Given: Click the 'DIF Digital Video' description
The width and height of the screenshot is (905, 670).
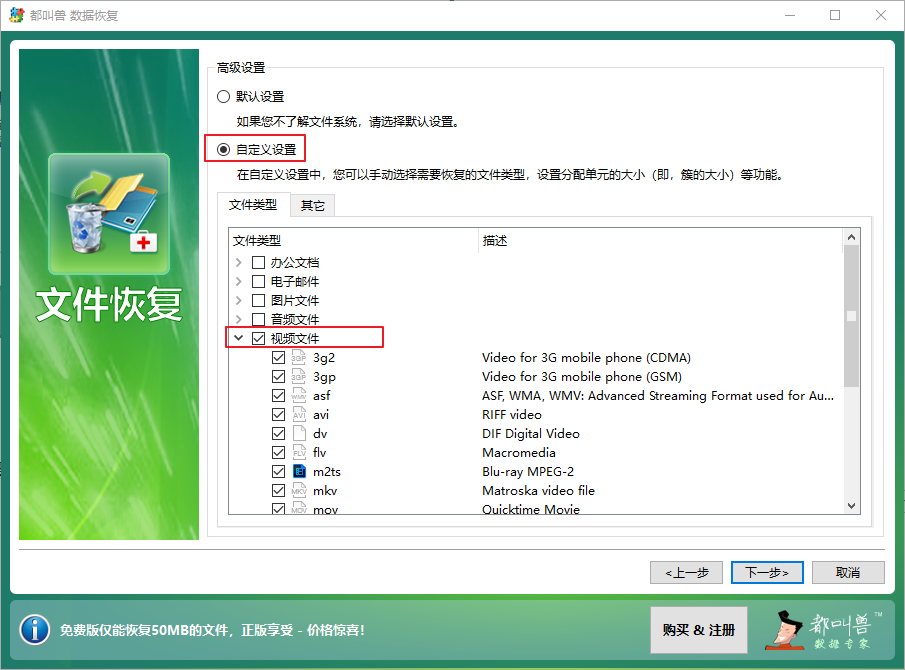Looking at the screenshot, I should [x=531, y=433].
